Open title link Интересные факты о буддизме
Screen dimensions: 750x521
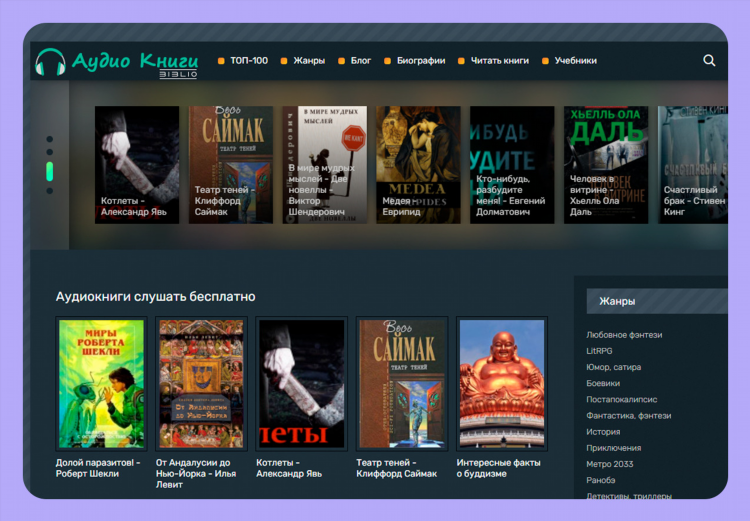point(498,468)
